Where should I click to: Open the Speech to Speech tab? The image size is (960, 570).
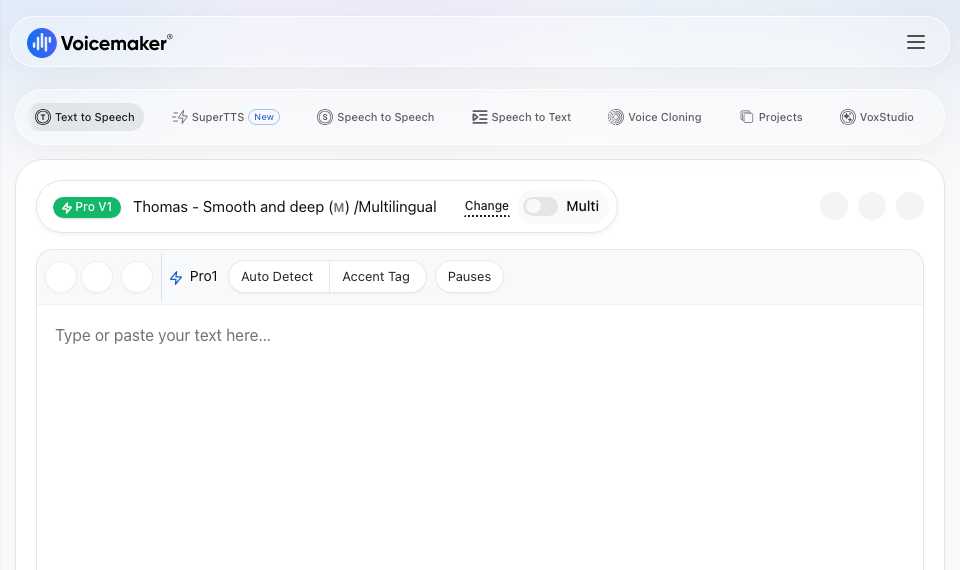click(x=375, y=117)
